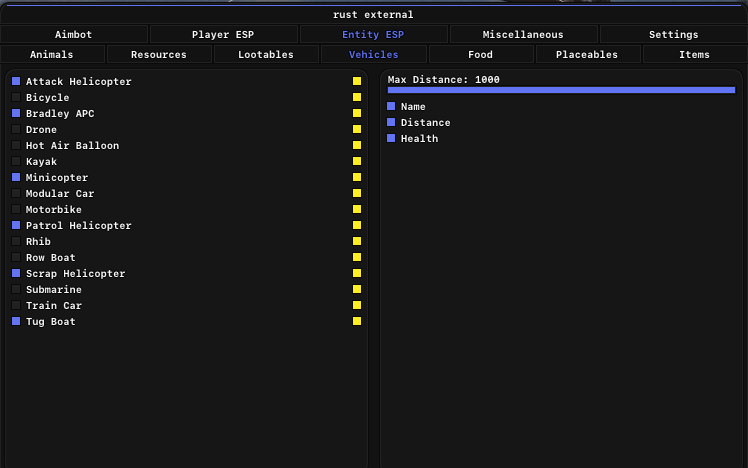Click the Submarine color swatch
748x468 pixels.
tap(357, 289)
